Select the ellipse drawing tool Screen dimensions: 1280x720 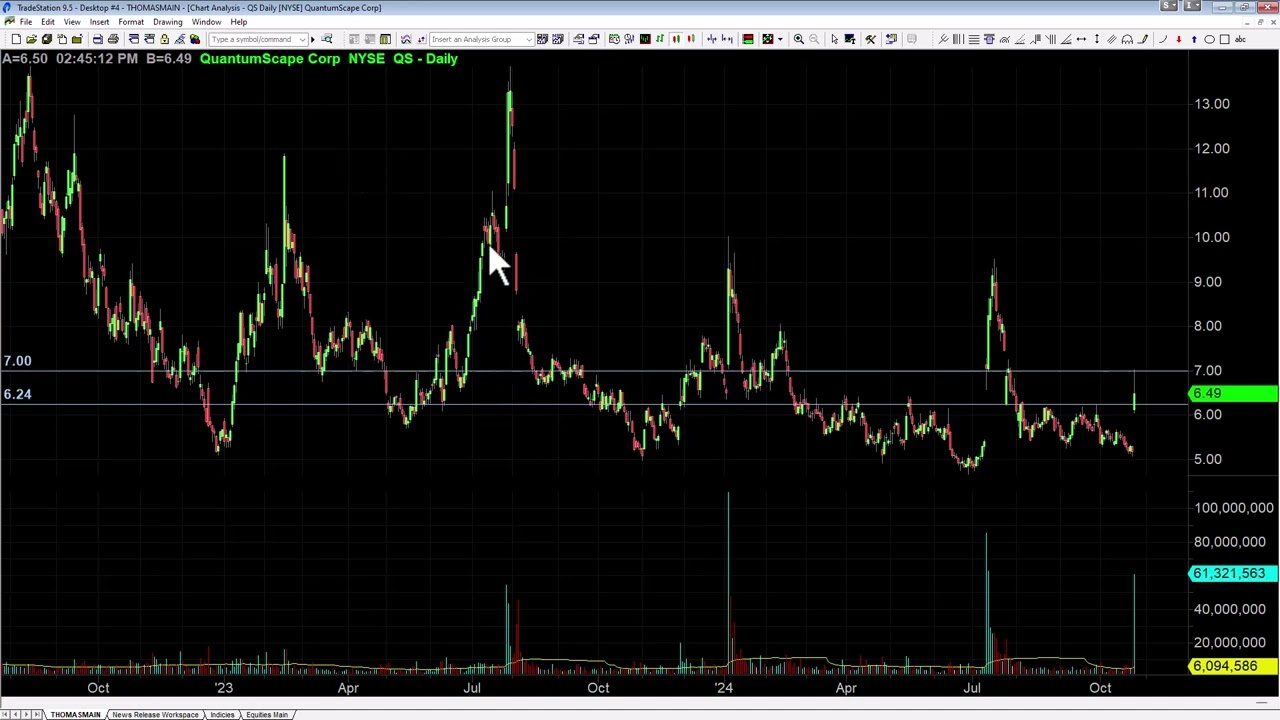coord(1209,39)
